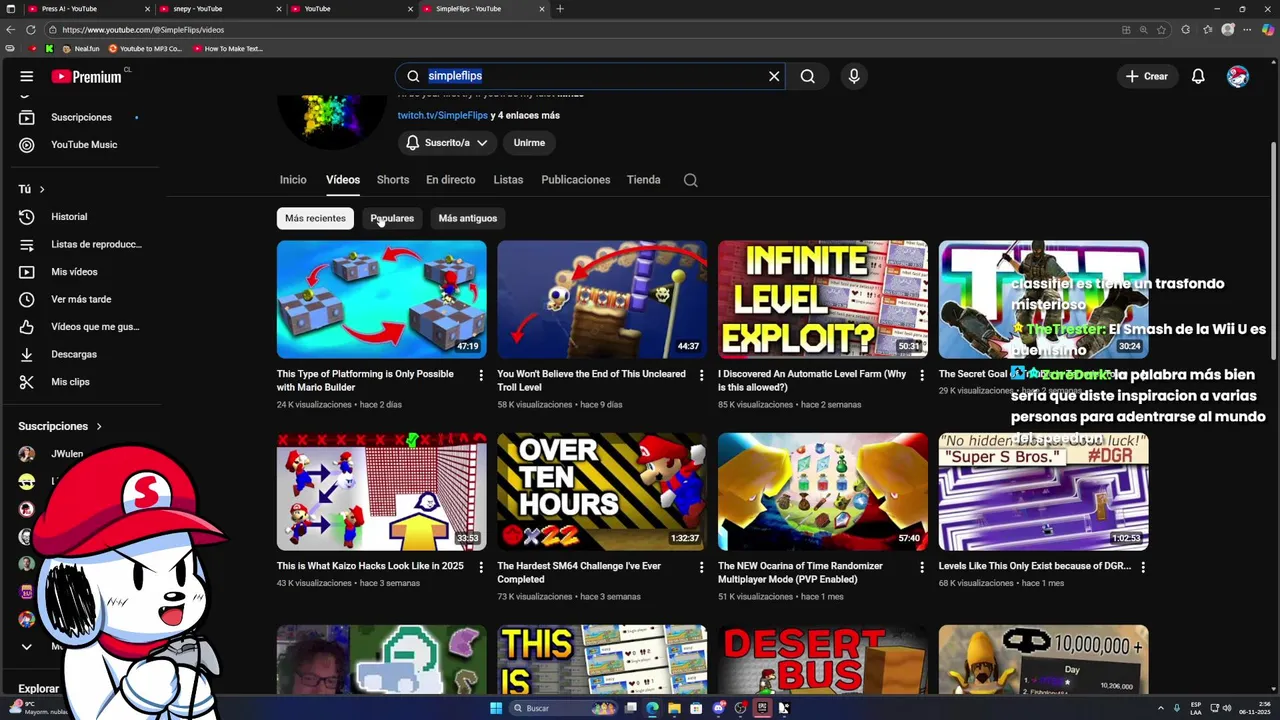Expand the Tú section chevron
Screen dimensions: 1280x720
point(42,189)
